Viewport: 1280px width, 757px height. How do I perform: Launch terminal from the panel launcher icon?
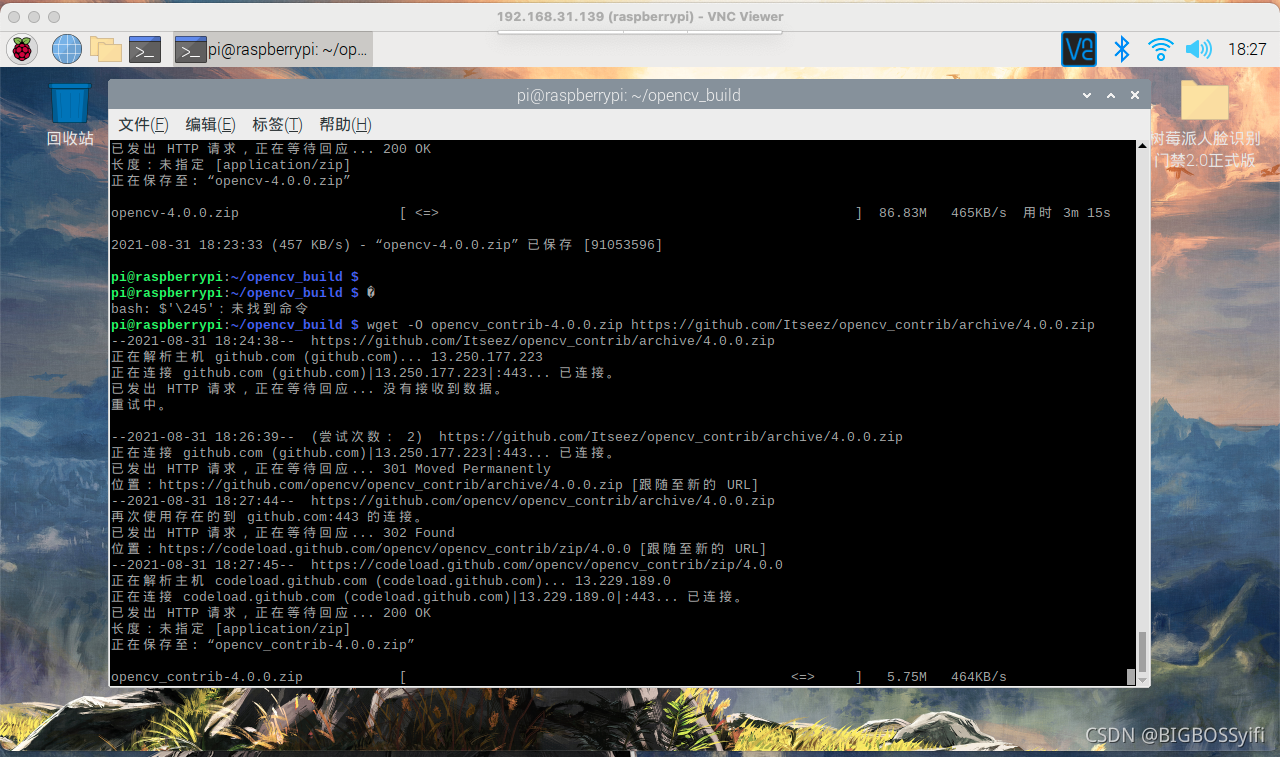coord(145,49)
